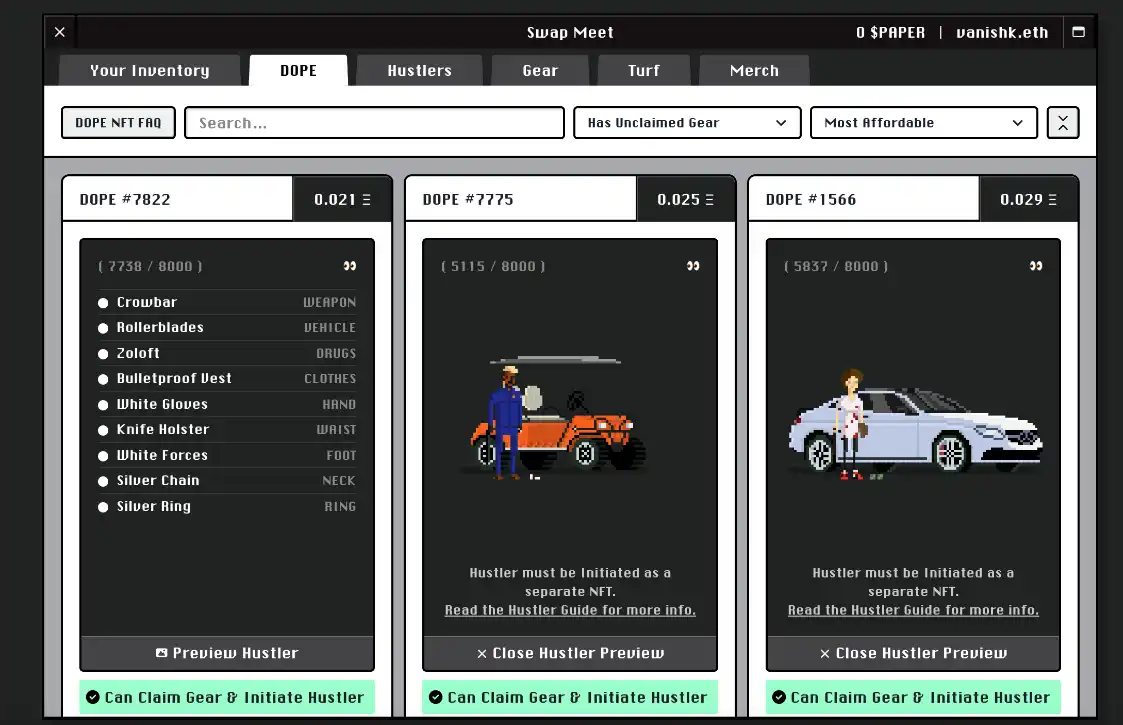Click the Silver Ring bullet dot
Viewport: 1123px width, 725px height.
[103, 506]
